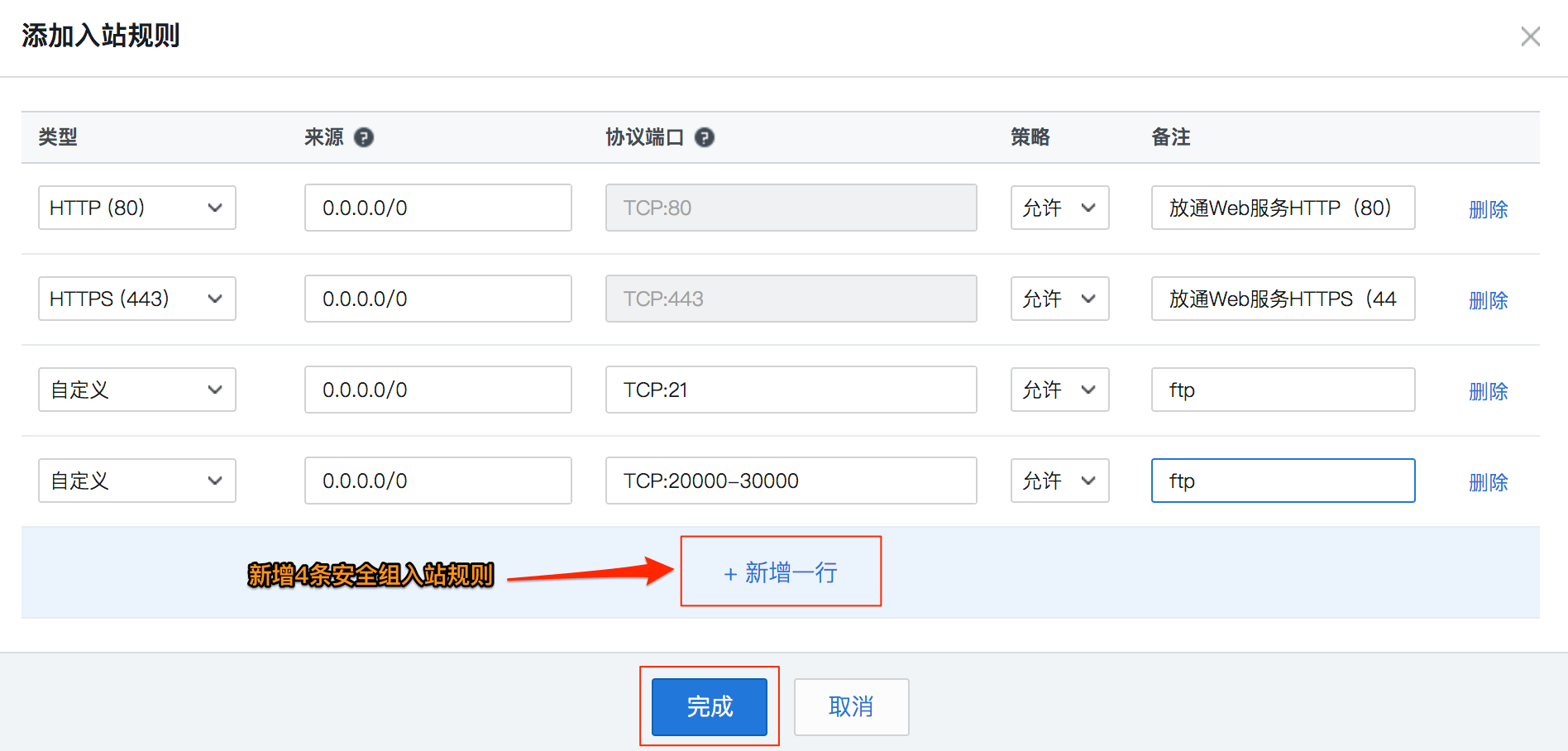Open the HTTP (80) type dropdown
Image resolution: width=1568 pixels, height=751 pixels.
click(137, 208)
